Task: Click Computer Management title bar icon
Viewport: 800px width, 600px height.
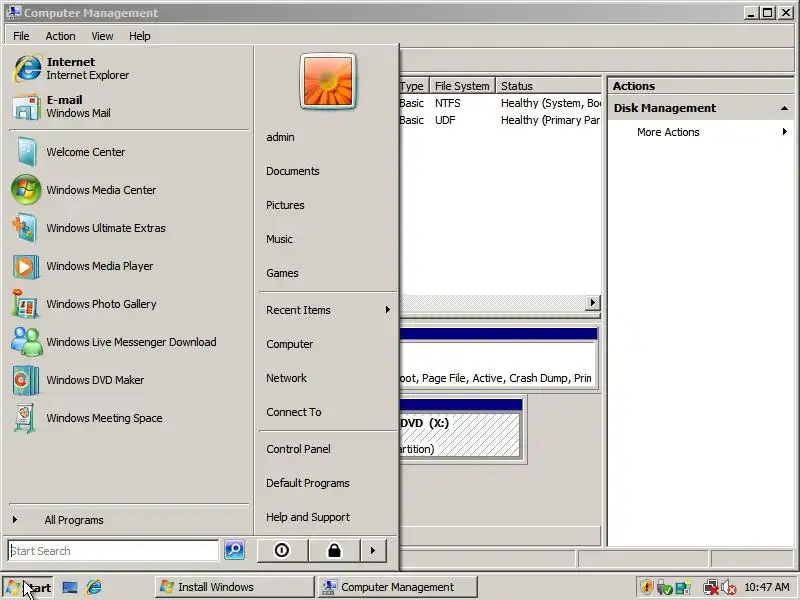Action: (14, 12)
